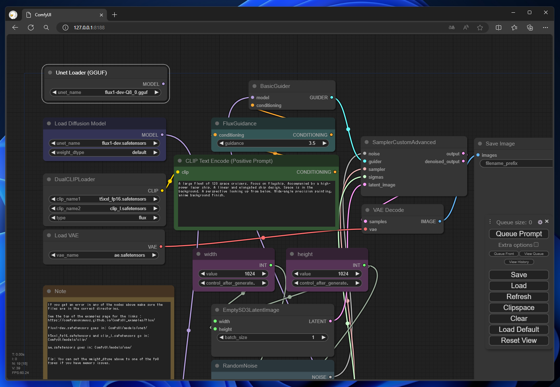This screenshot has height=387, width=560.
Task: Open the collections icon in the browser toolbar
Action: tap(530, 27)
